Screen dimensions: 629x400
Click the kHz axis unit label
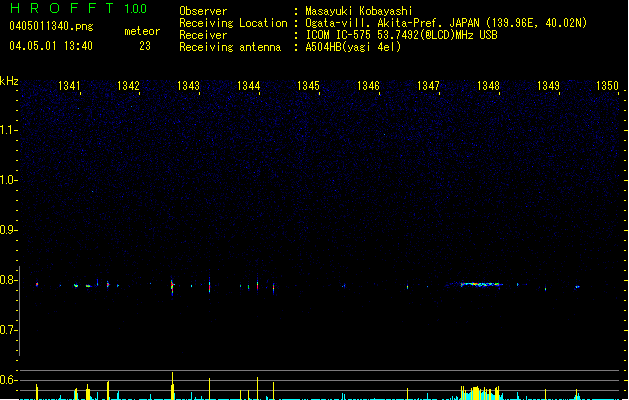(9, 81)
